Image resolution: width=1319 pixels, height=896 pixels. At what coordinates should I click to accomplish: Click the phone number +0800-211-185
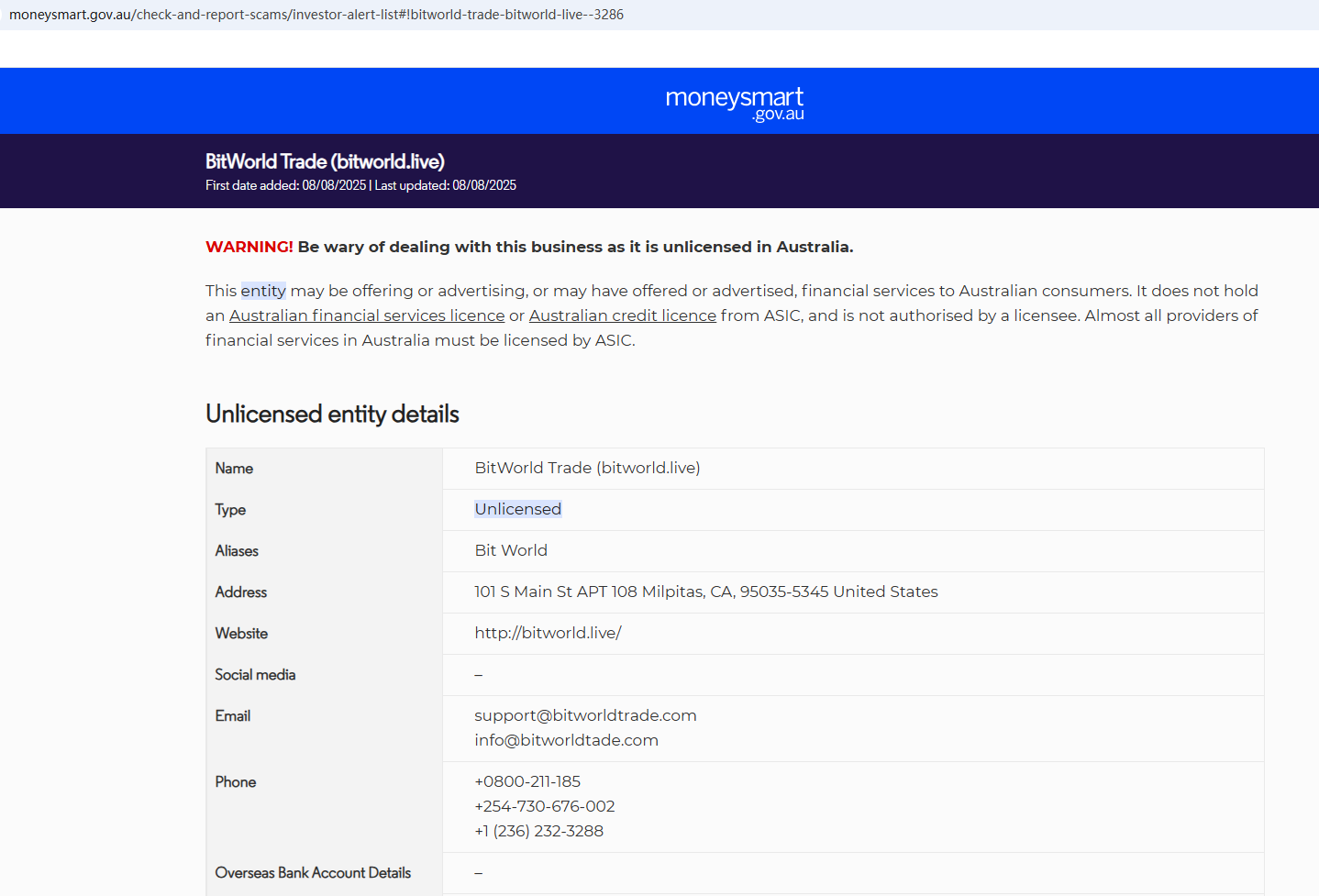point(527,781)
